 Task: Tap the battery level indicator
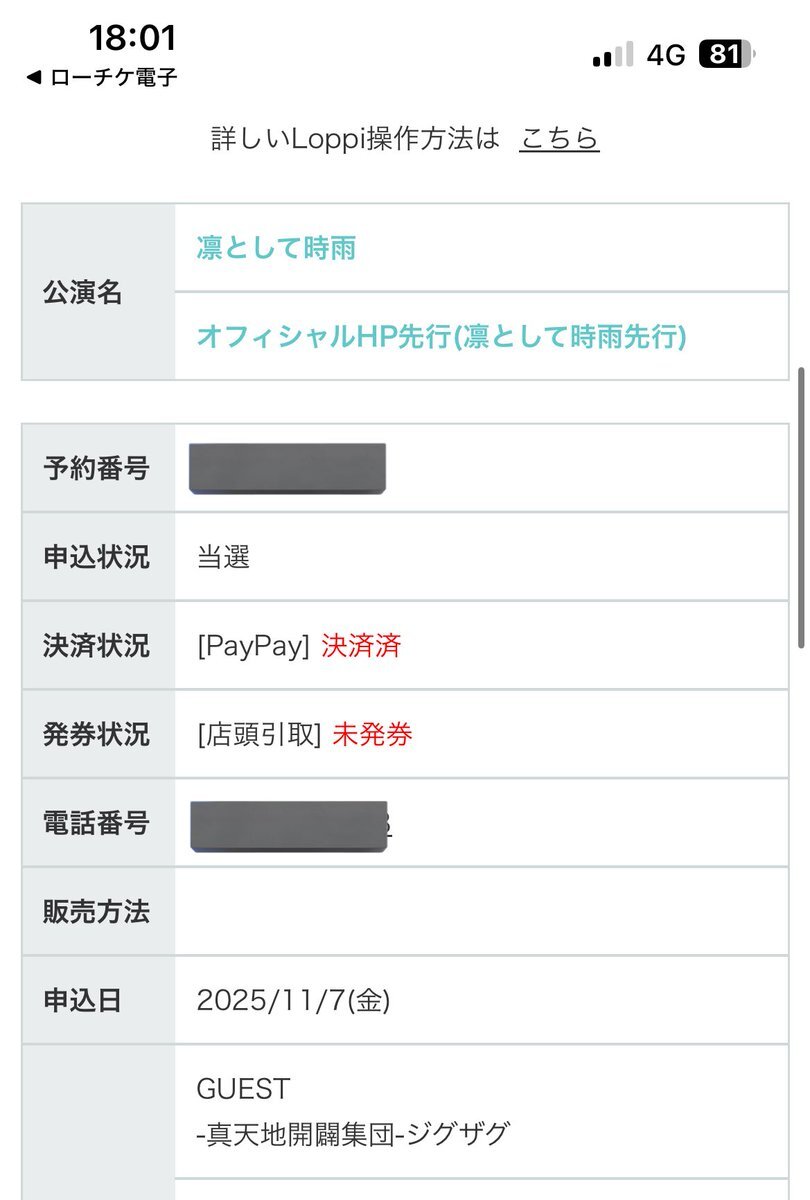click(727, 55)
